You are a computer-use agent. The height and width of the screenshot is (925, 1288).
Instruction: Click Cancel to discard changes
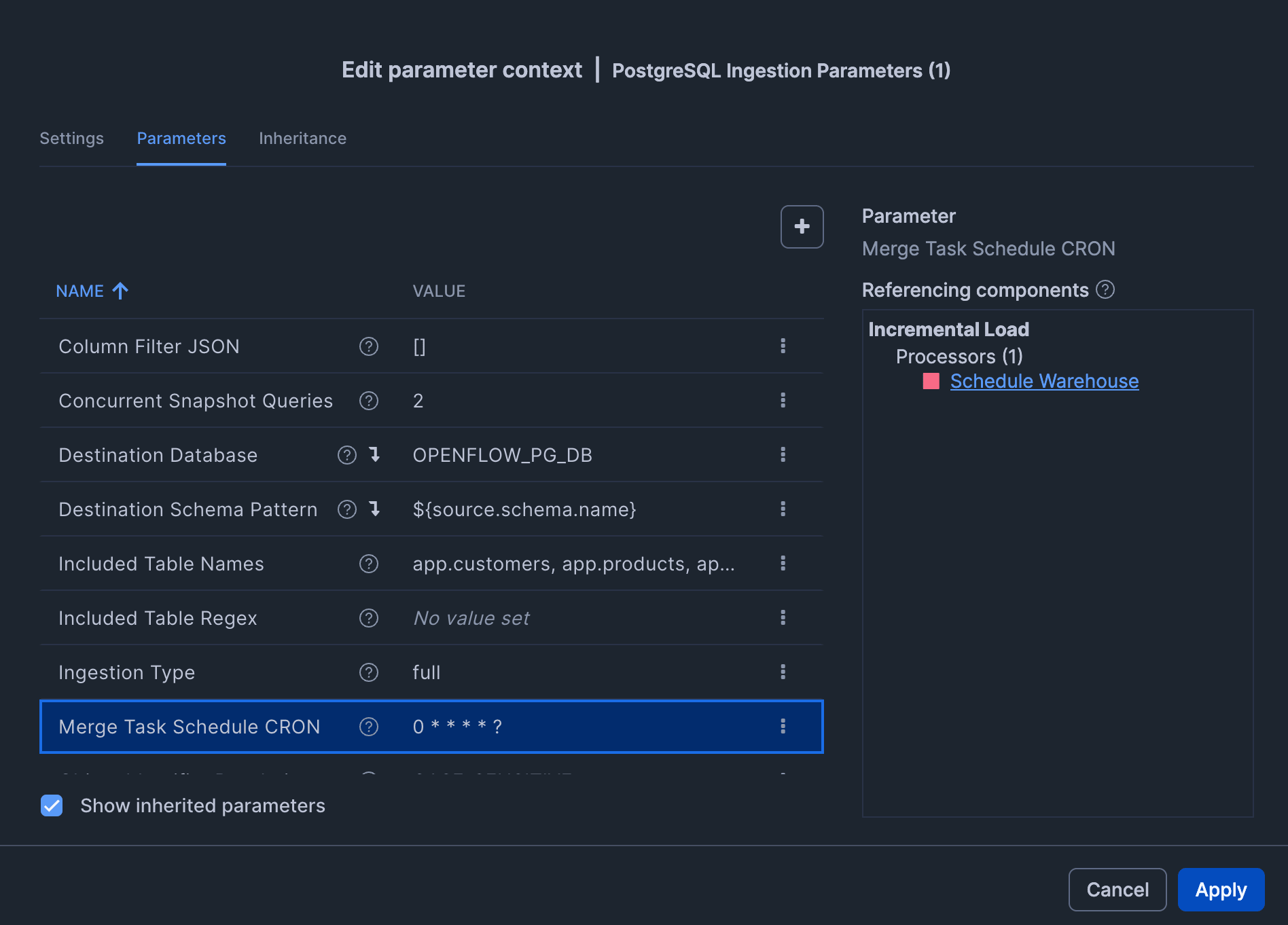pyautogui.click(x=1117, y=890)
